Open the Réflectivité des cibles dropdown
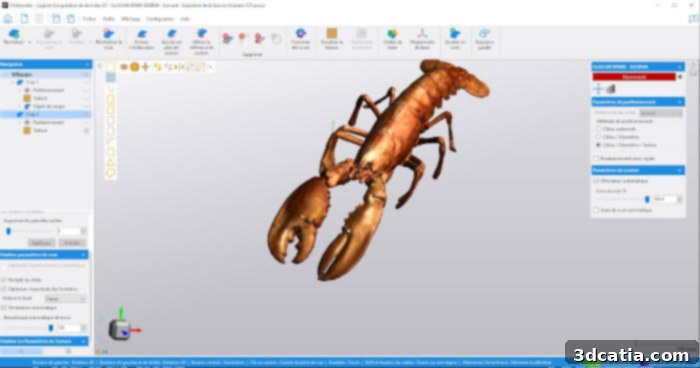Viewport: 700px width, 368px height. pyautogui.click(x=661, y=113)
